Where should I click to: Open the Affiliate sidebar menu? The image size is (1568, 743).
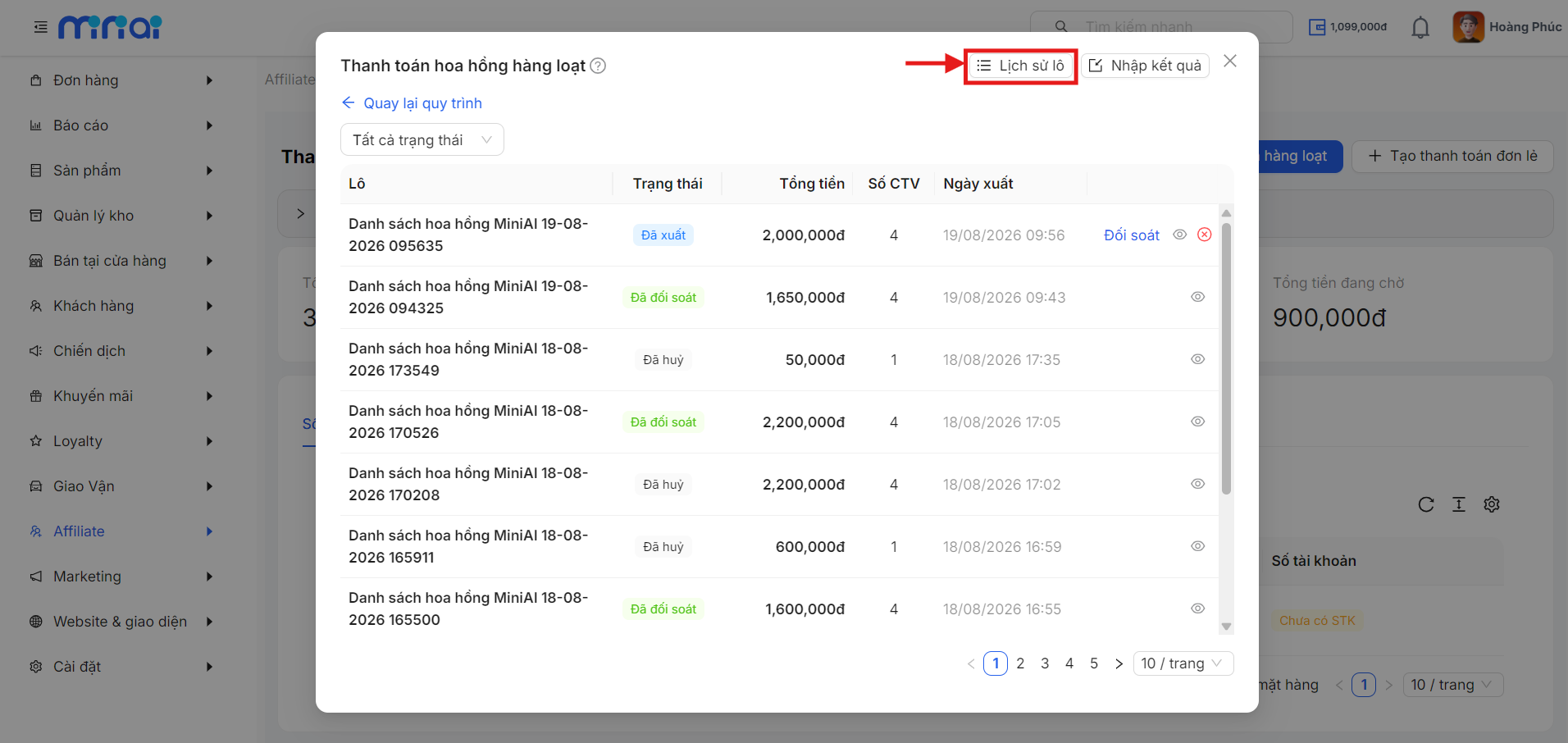coord(121,531)
